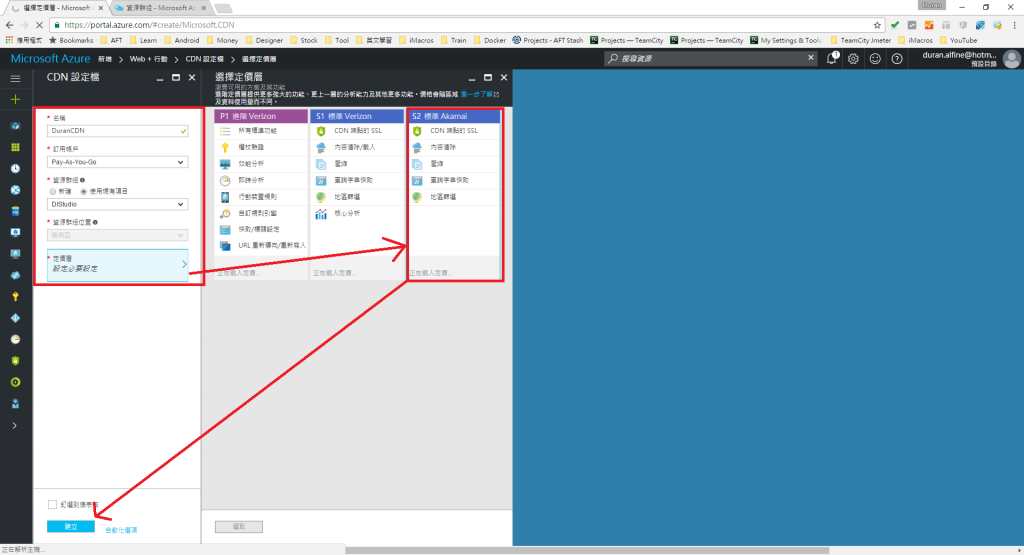Click the green SSL shield icon in S1

point(321,131)
